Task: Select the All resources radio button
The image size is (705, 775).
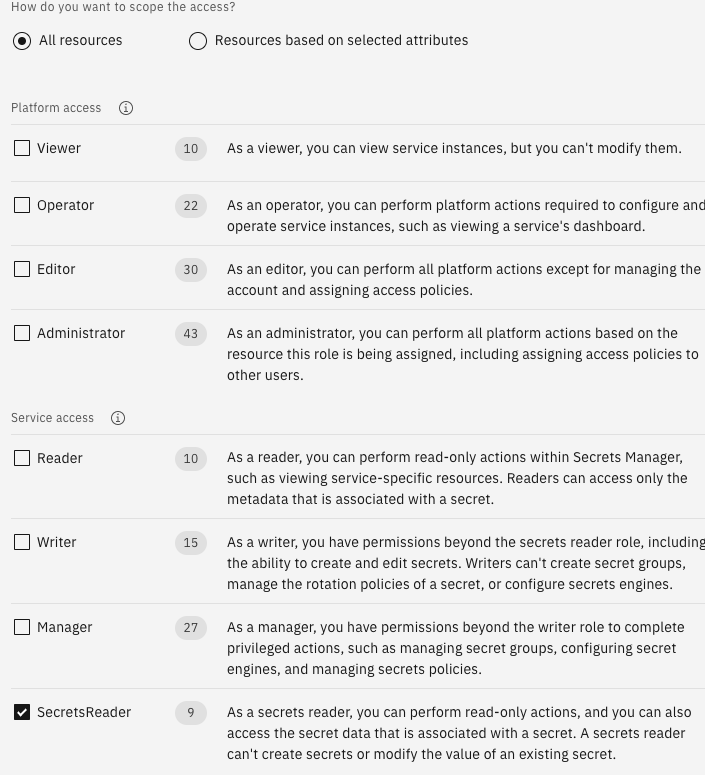Action: [x=22, y=41]
